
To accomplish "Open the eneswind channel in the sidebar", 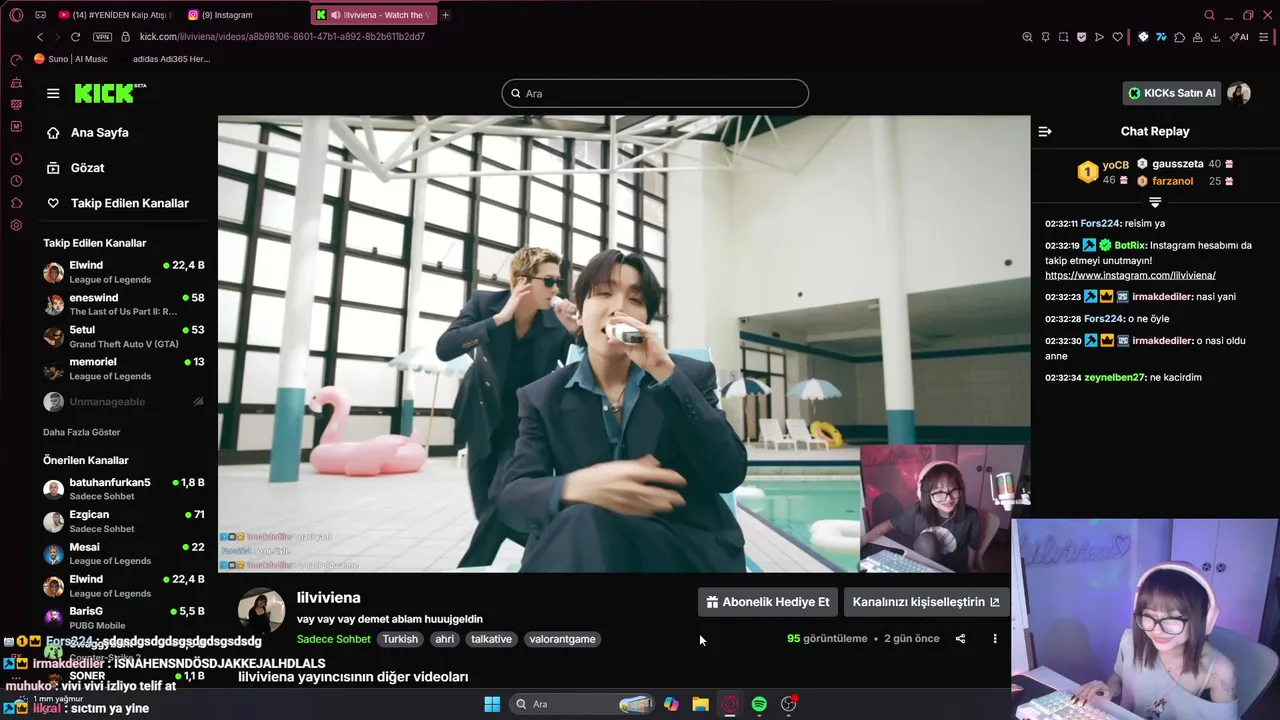I will click(x=124, y=304).
